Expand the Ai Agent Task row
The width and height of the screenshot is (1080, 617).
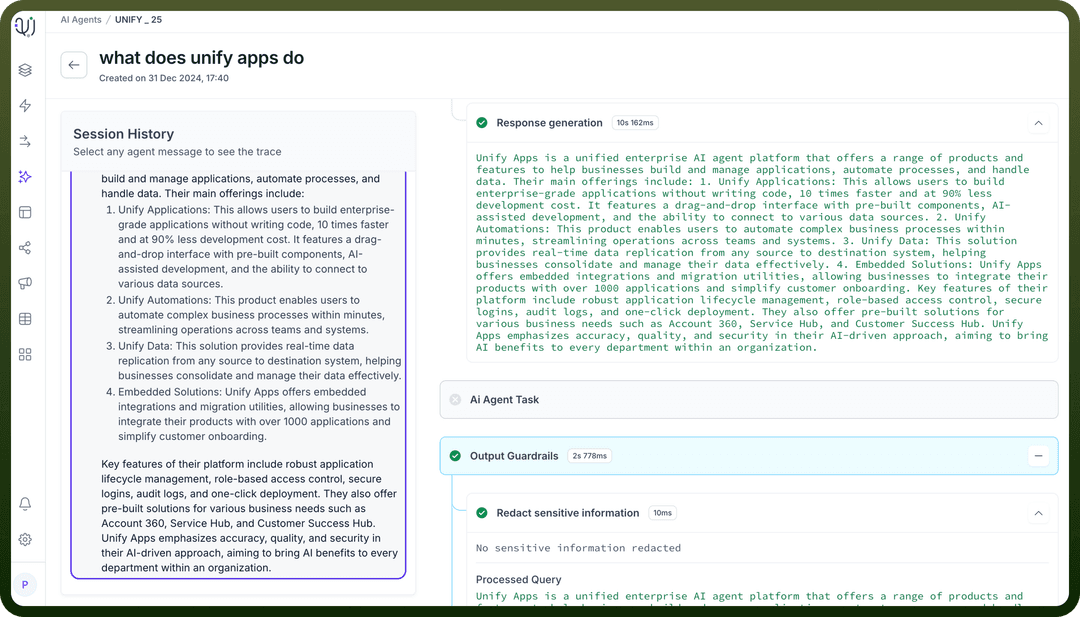coord(749,399)
